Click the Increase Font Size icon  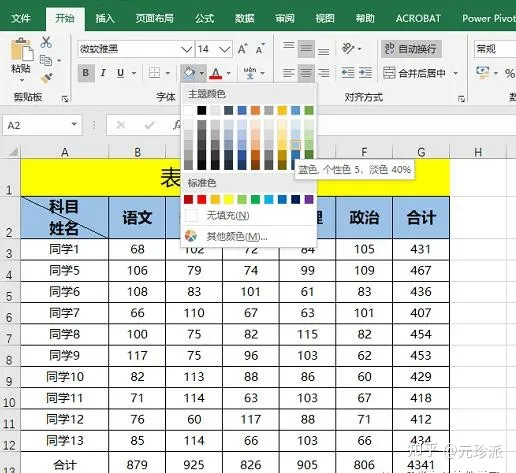click(243, 49)
